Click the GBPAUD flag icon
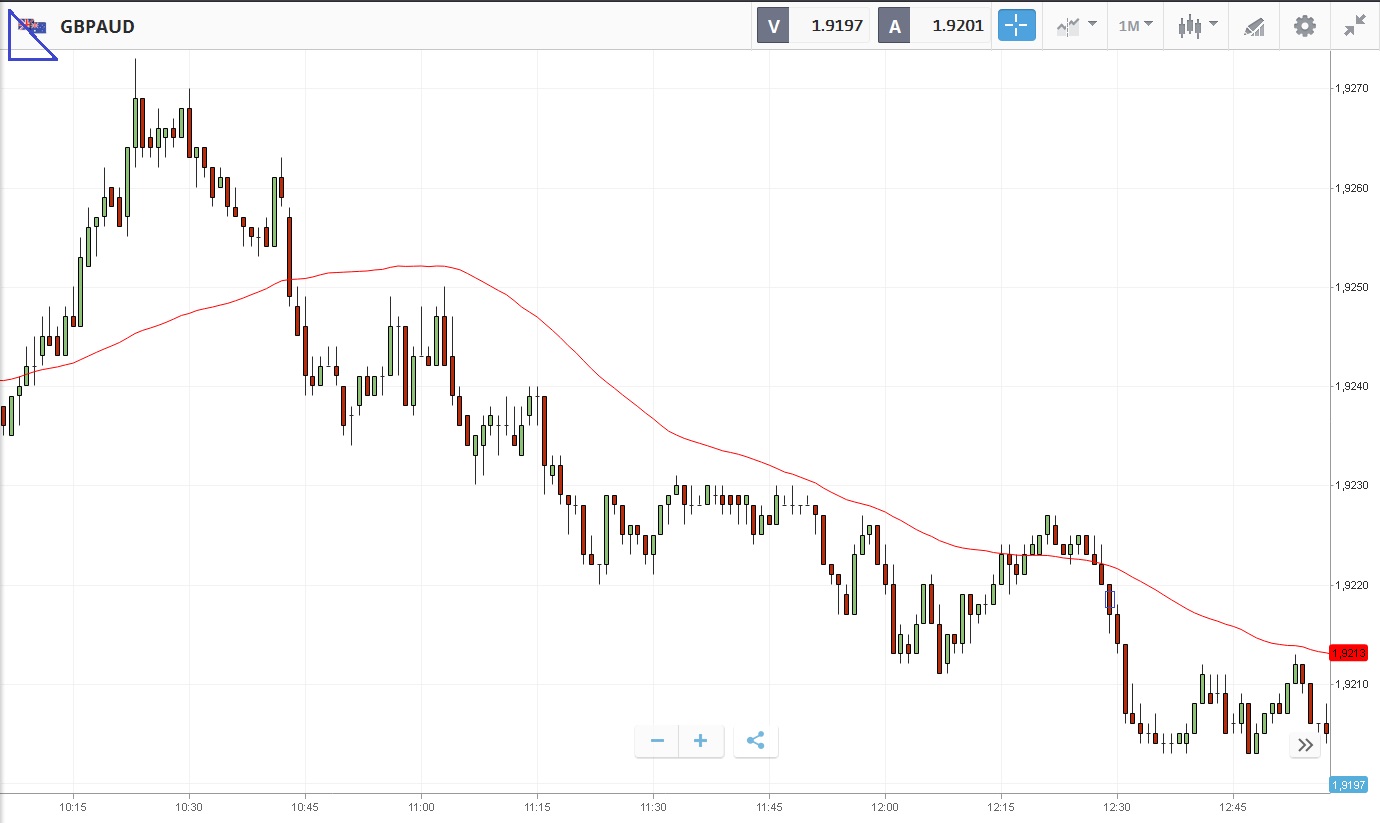 pos(32,26)
